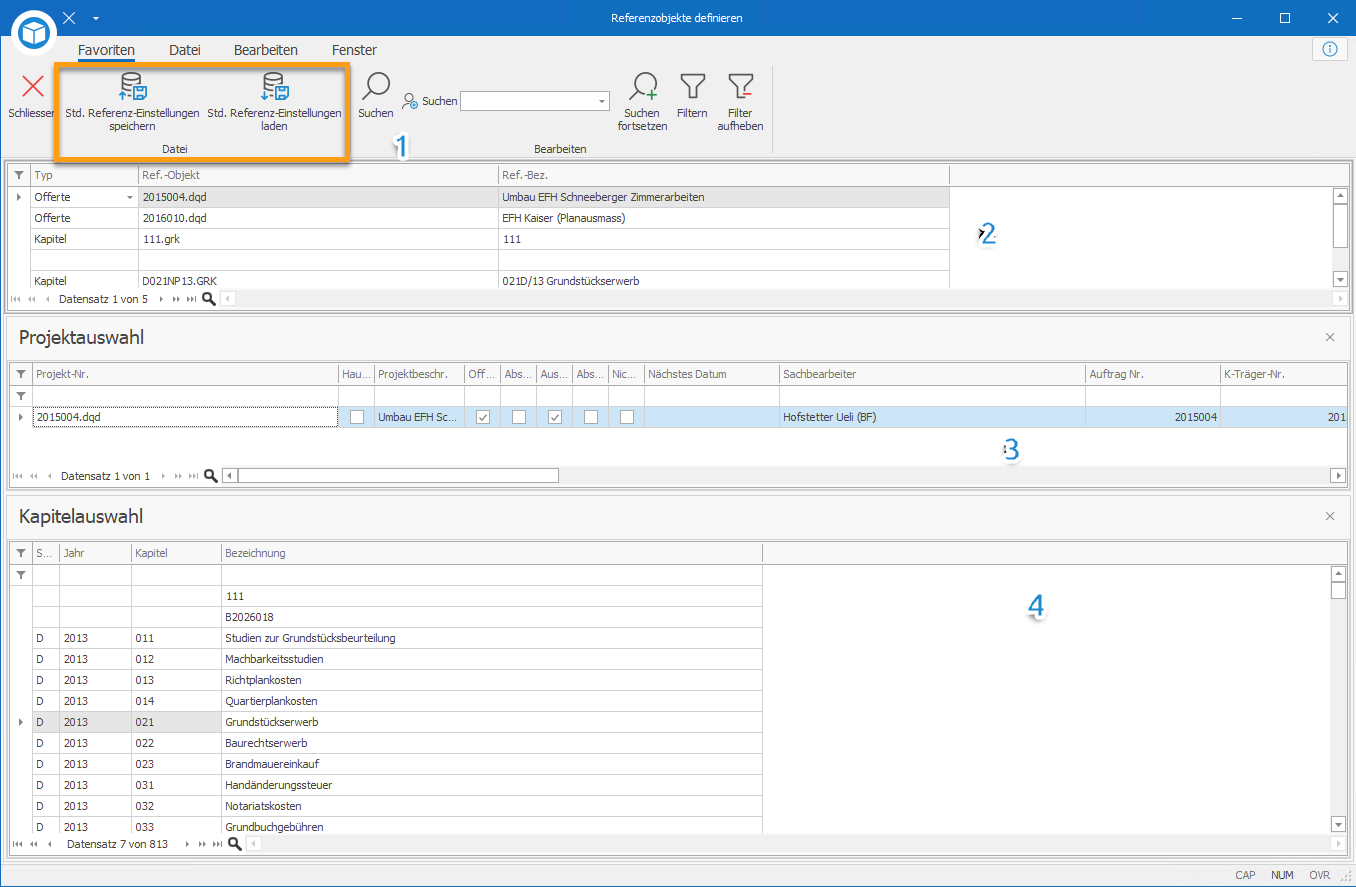
Task: Sort chapters by the Jahr column header
Action: coord(96,553)
